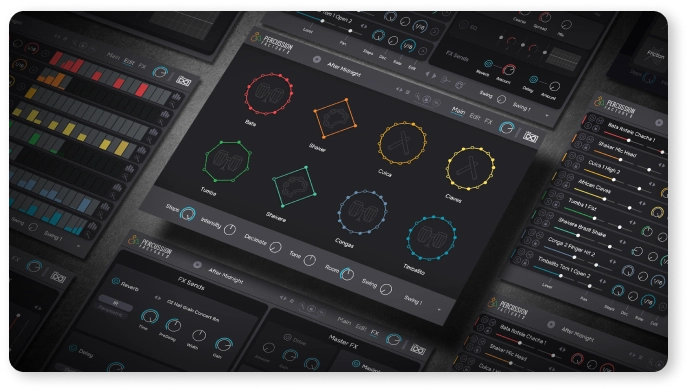Toggle the Delay power switch at bottom left
The width and height of the screenshot is (689, 391).
click(x=73, y=348)
